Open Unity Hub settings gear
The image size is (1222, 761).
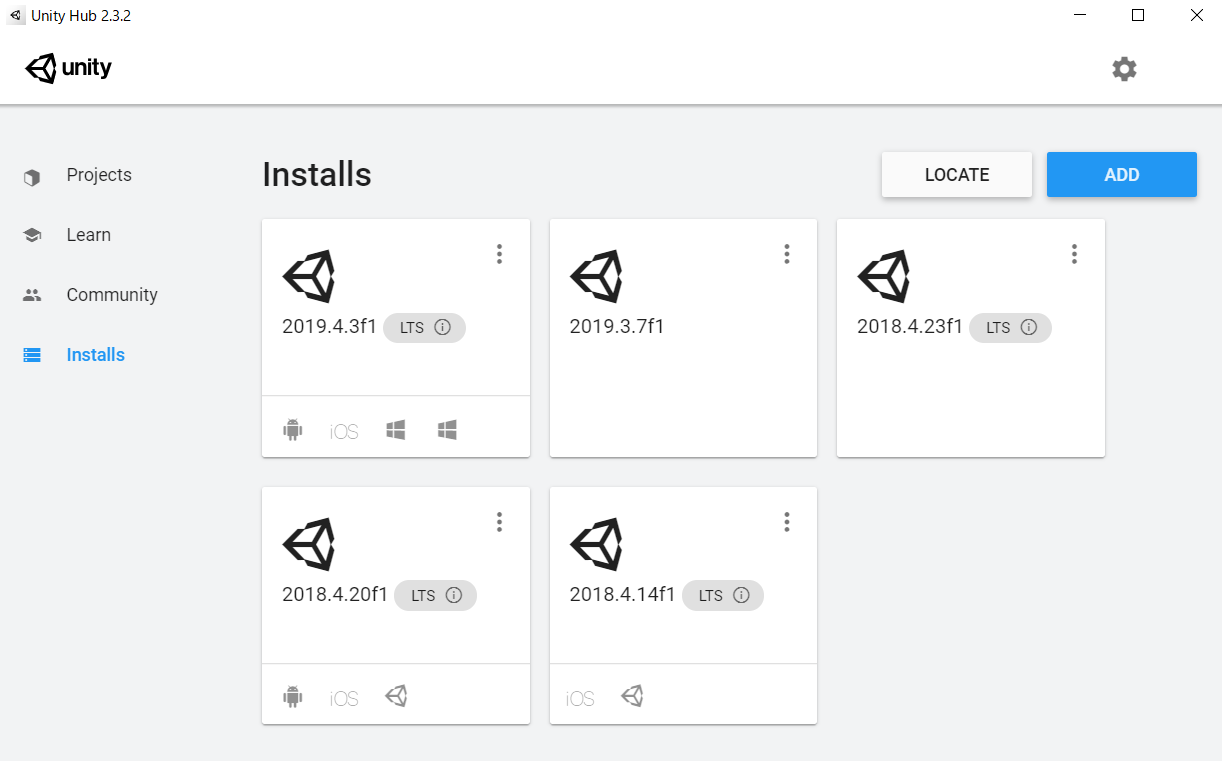(x=1124, y=69)
